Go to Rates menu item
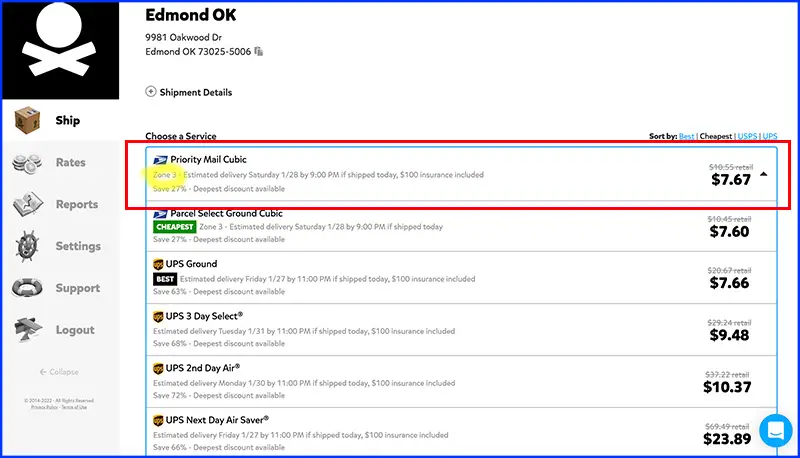 coord(70,162)
